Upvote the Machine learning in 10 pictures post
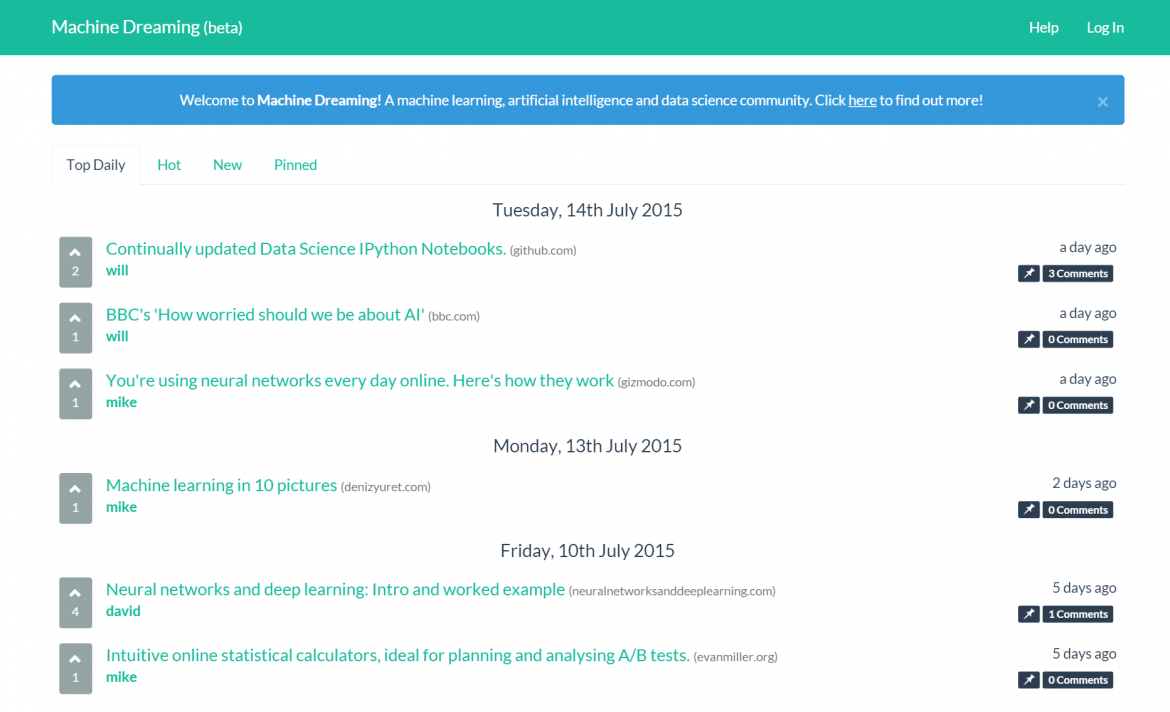1170x712 pixels. [75, 489]
